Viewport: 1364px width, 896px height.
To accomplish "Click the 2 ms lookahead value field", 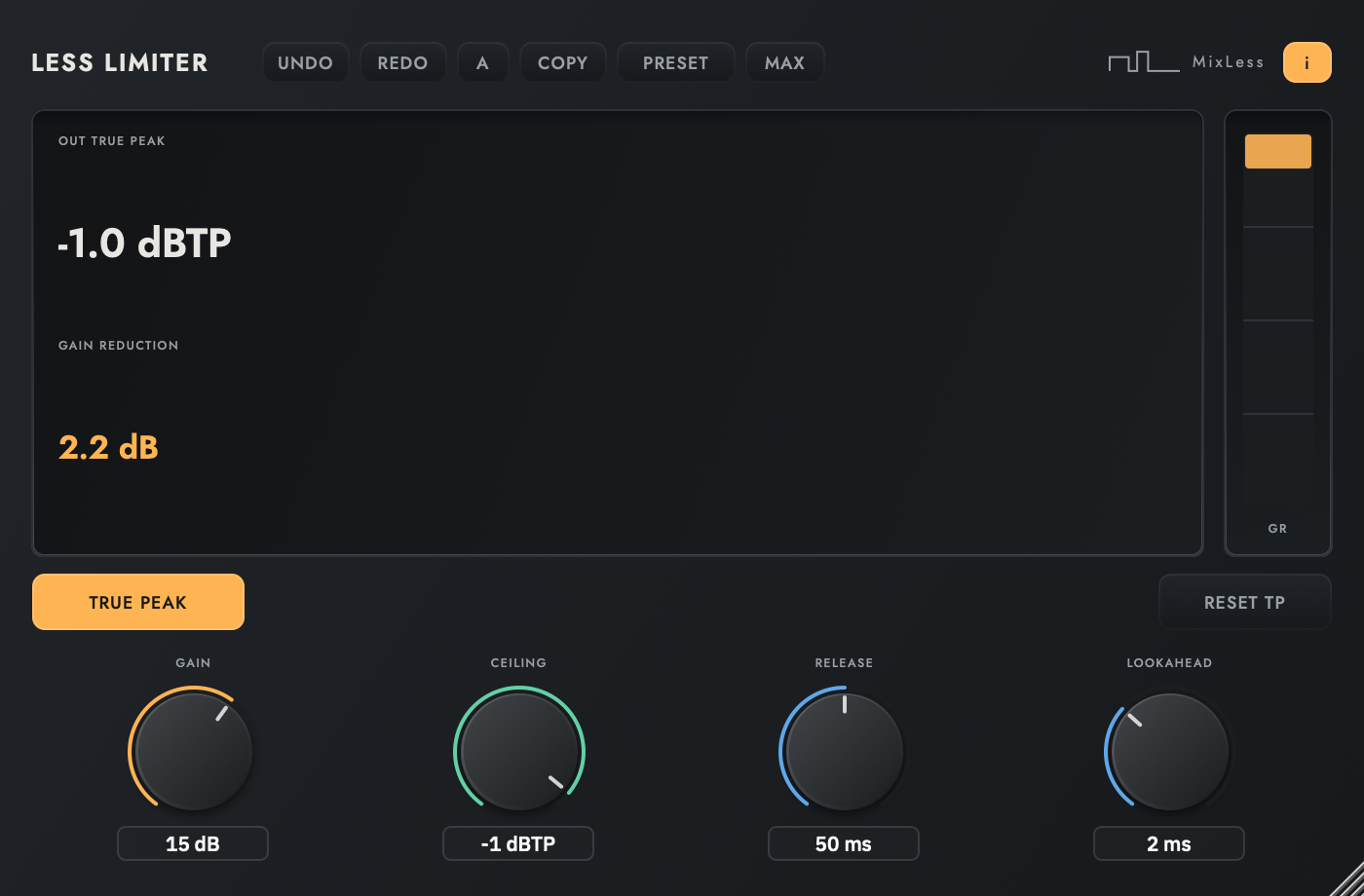I will coord(1169,843).
